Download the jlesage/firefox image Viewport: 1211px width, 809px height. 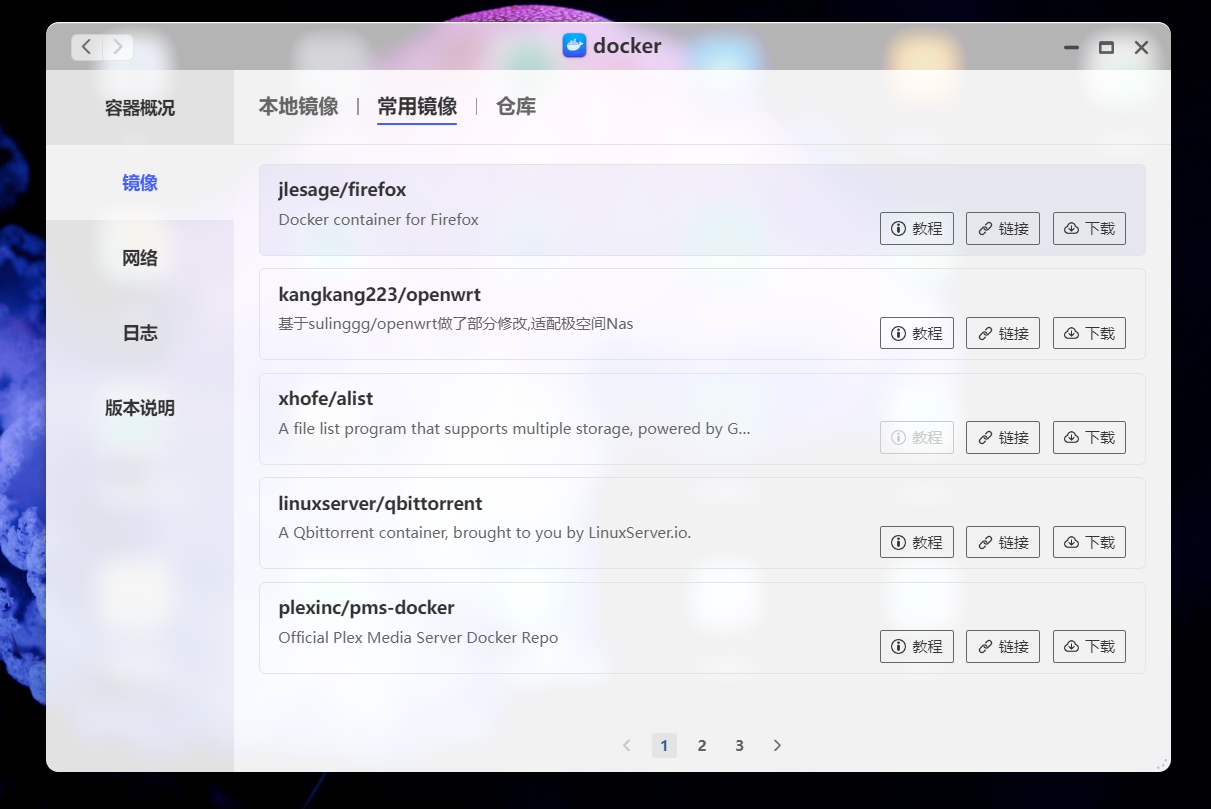point(1089,228)
